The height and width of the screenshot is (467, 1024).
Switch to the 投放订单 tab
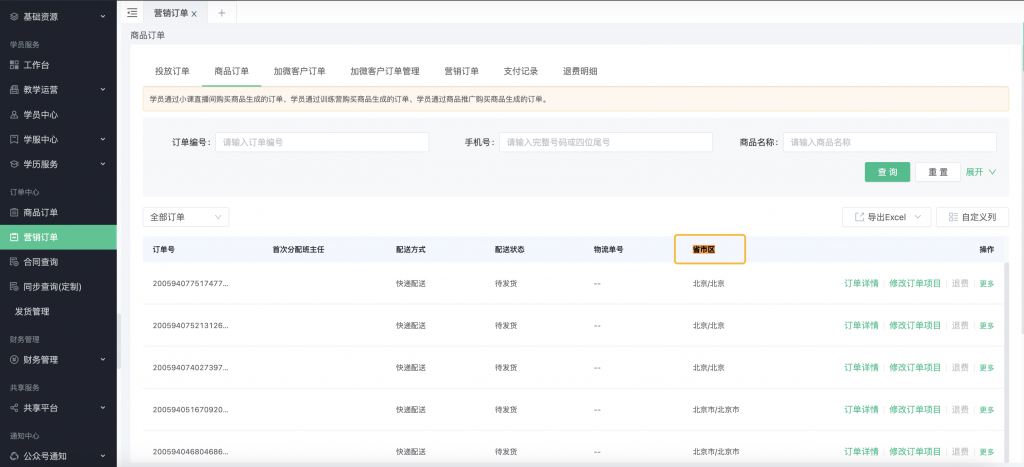point(172,71)
